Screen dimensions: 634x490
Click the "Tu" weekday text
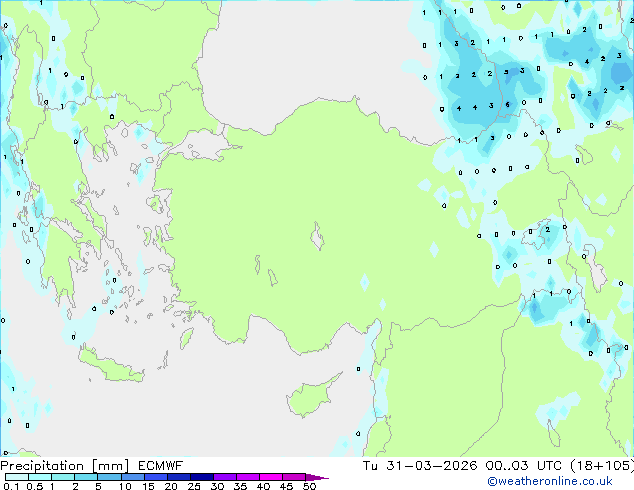(x=370, y=466)
